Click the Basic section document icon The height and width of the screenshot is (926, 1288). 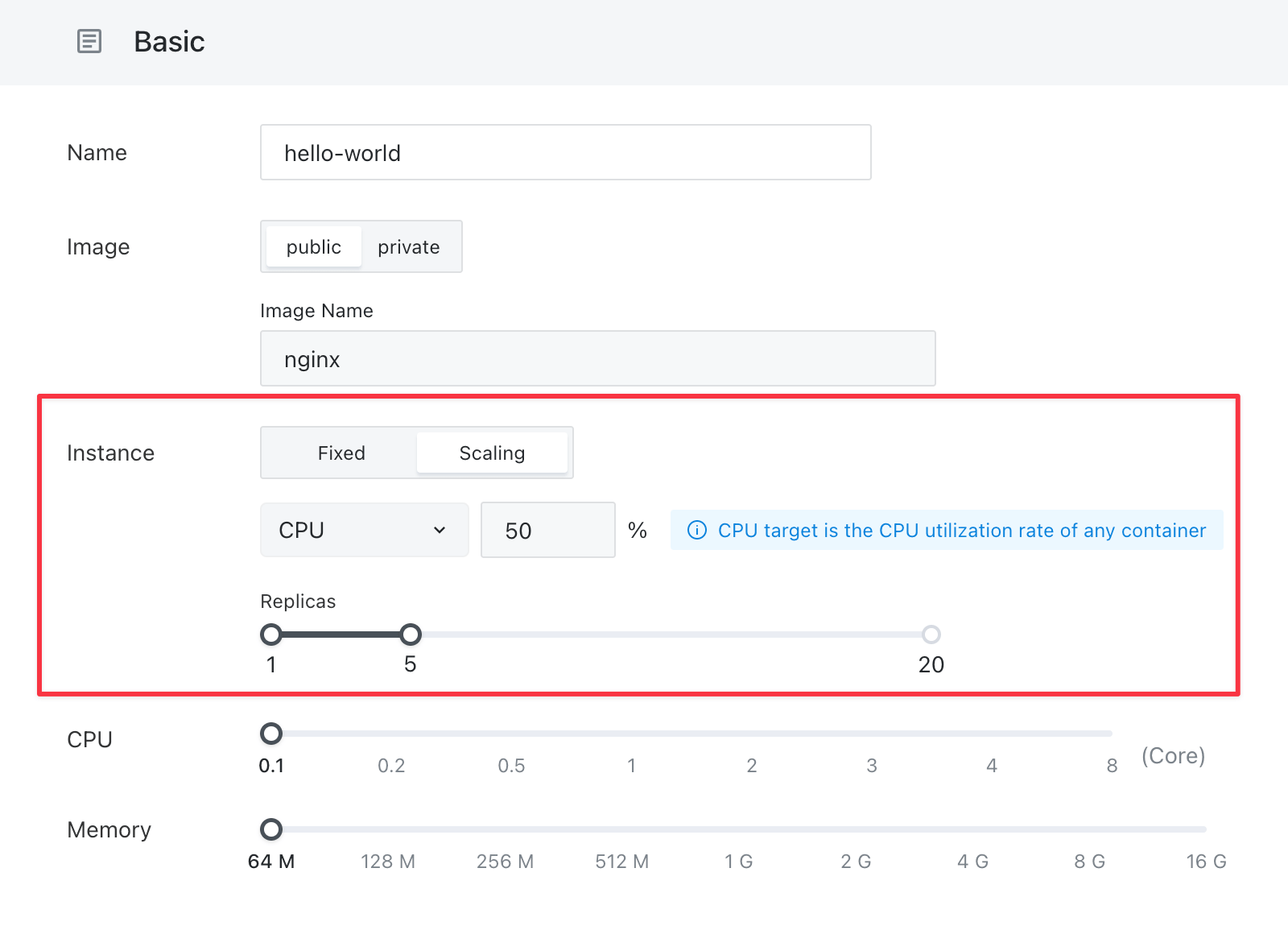click(89, 41)
